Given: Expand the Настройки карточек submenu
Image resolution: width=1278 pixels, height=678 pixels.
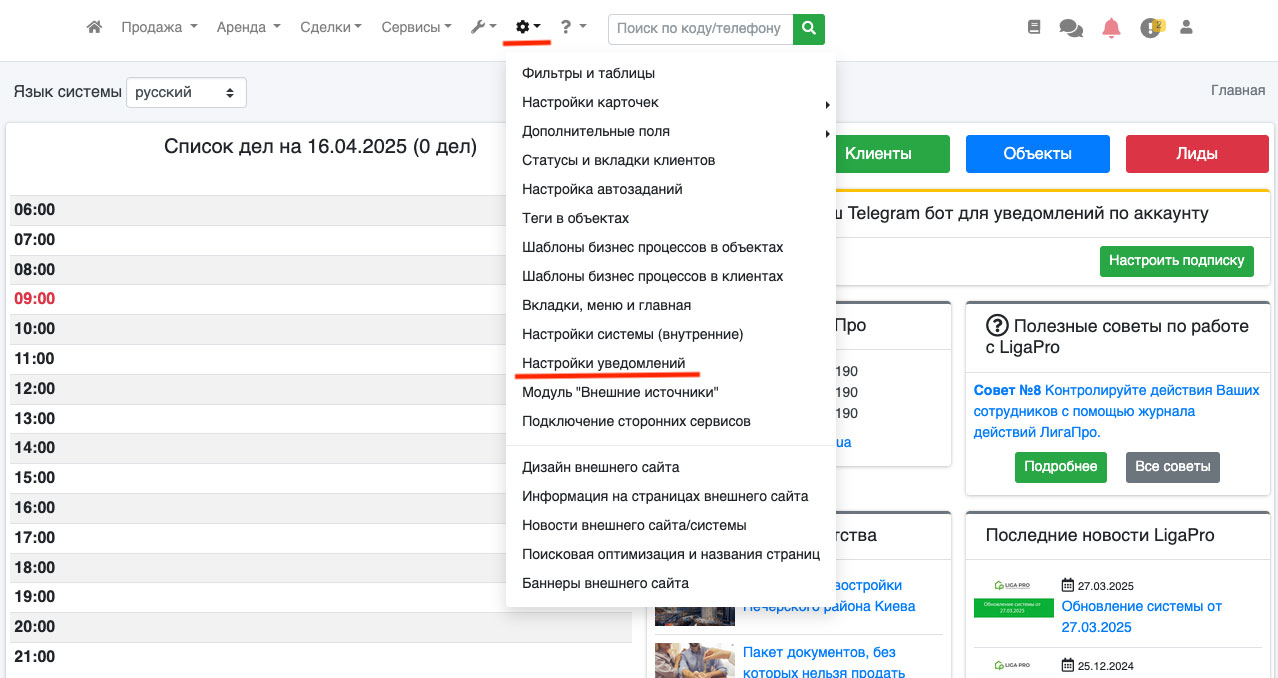Looking at the screenshot, I should (590, 102).
